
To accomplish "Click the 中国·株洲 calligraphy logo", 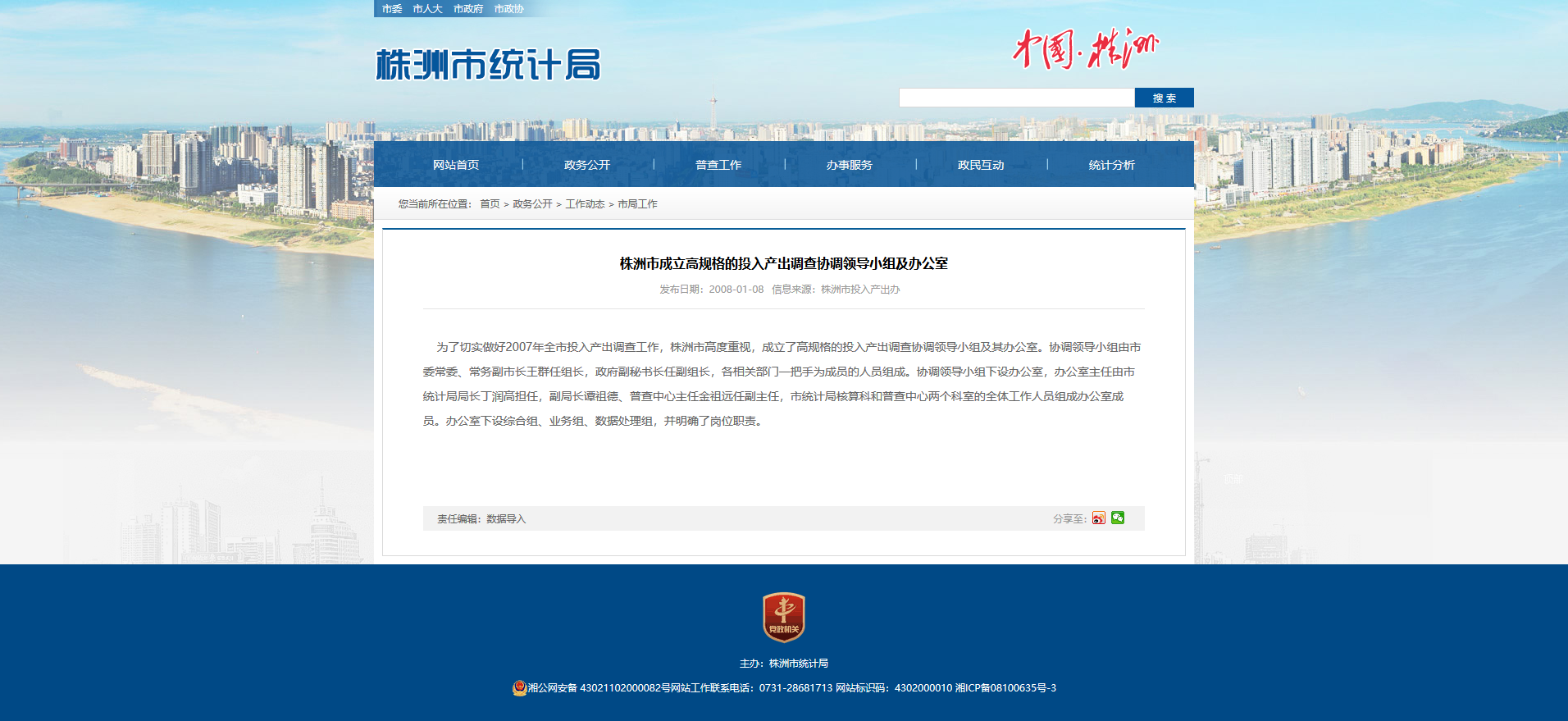I will (1085, 48).
